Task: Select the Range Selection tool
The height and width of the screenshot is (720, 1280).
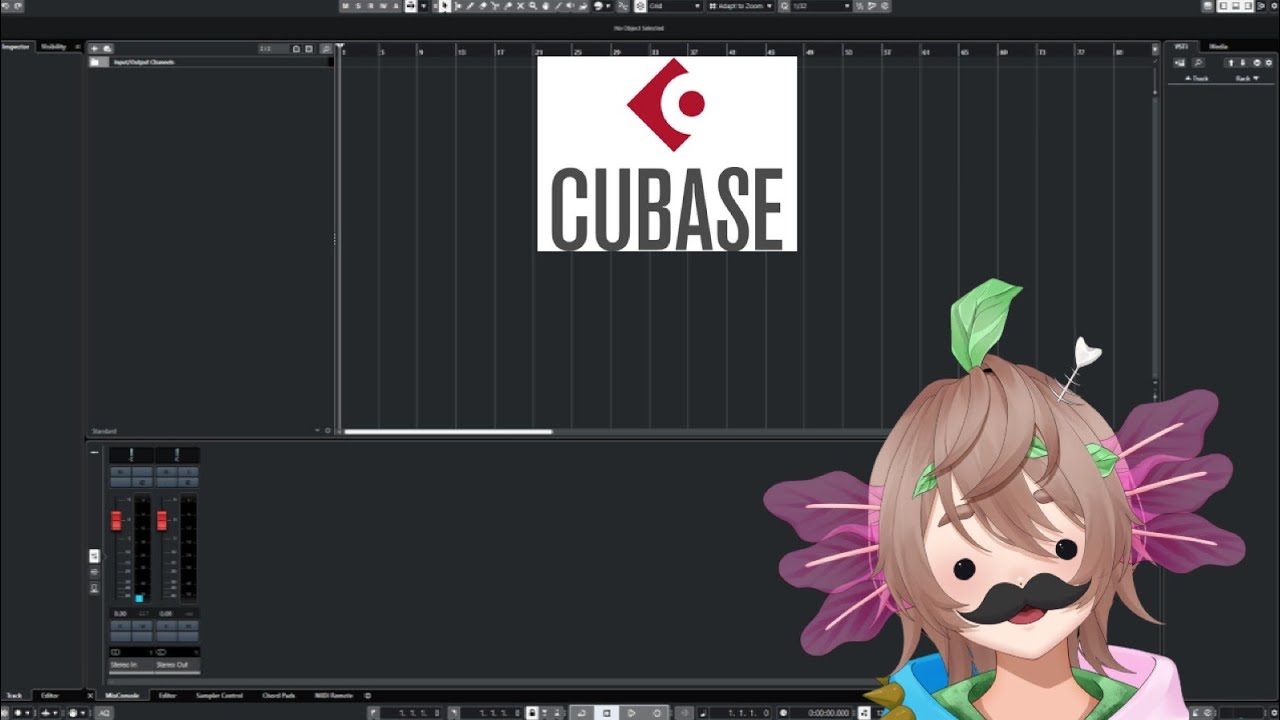Action: [x=457, y=6]
